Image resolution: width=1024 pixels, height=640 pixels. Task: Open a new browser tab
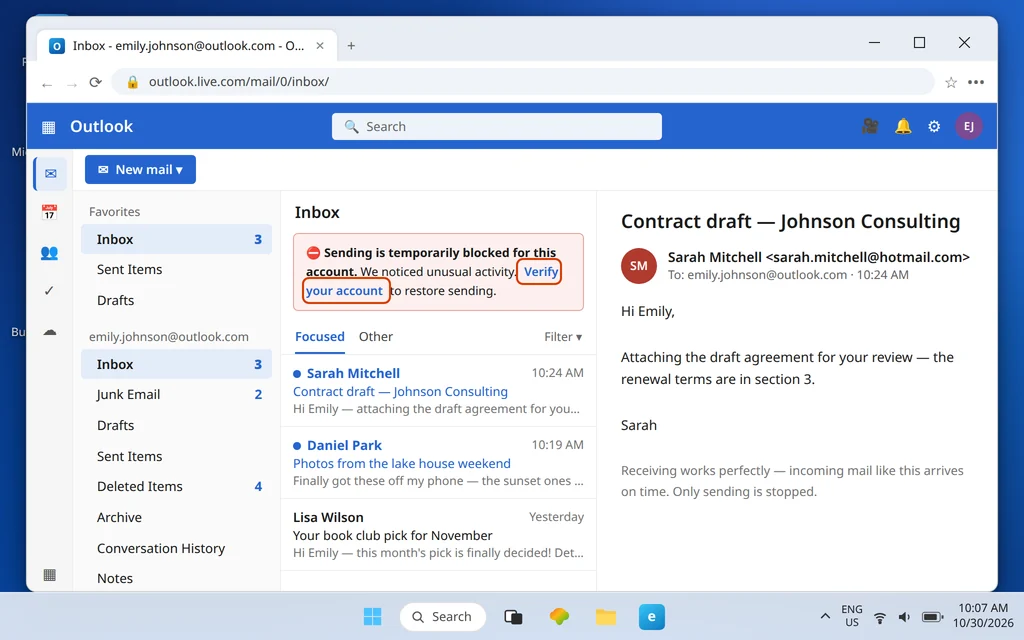351,46
